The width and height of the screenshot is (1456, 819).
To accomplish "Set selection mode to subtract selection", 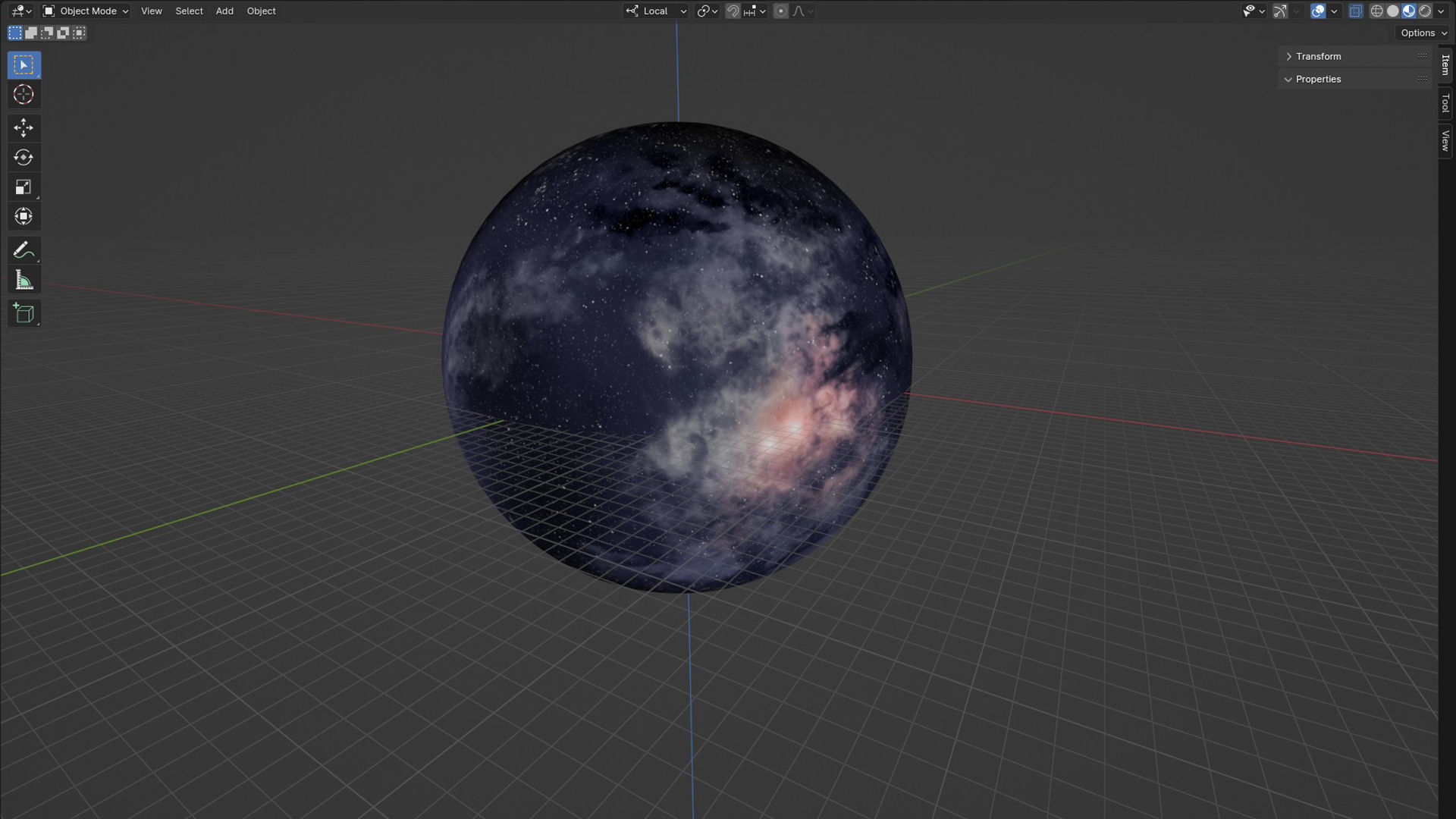I will (47, 33).
